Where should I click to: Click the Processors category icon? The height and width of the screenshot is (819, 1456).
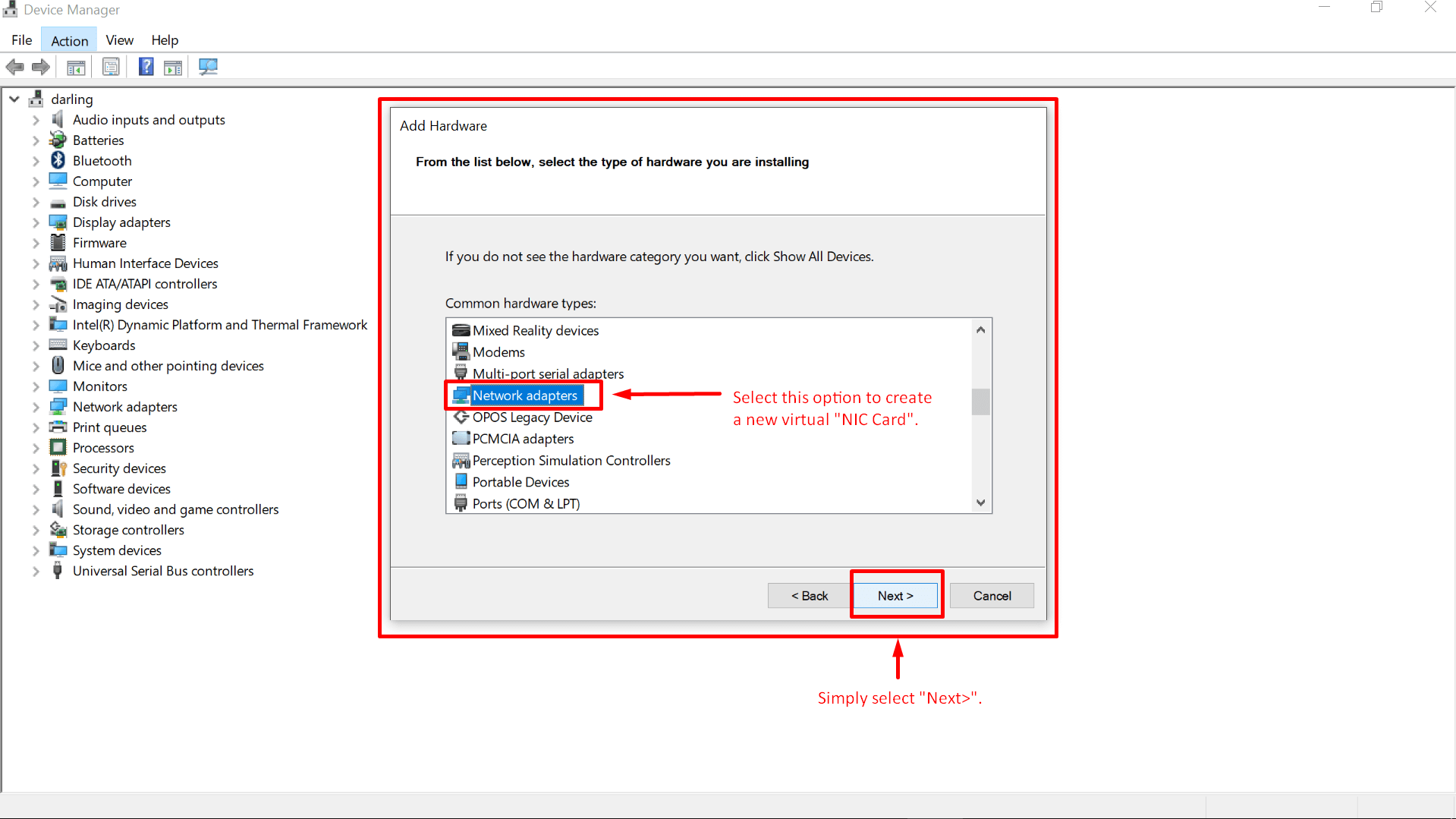(x=58, y=447)
